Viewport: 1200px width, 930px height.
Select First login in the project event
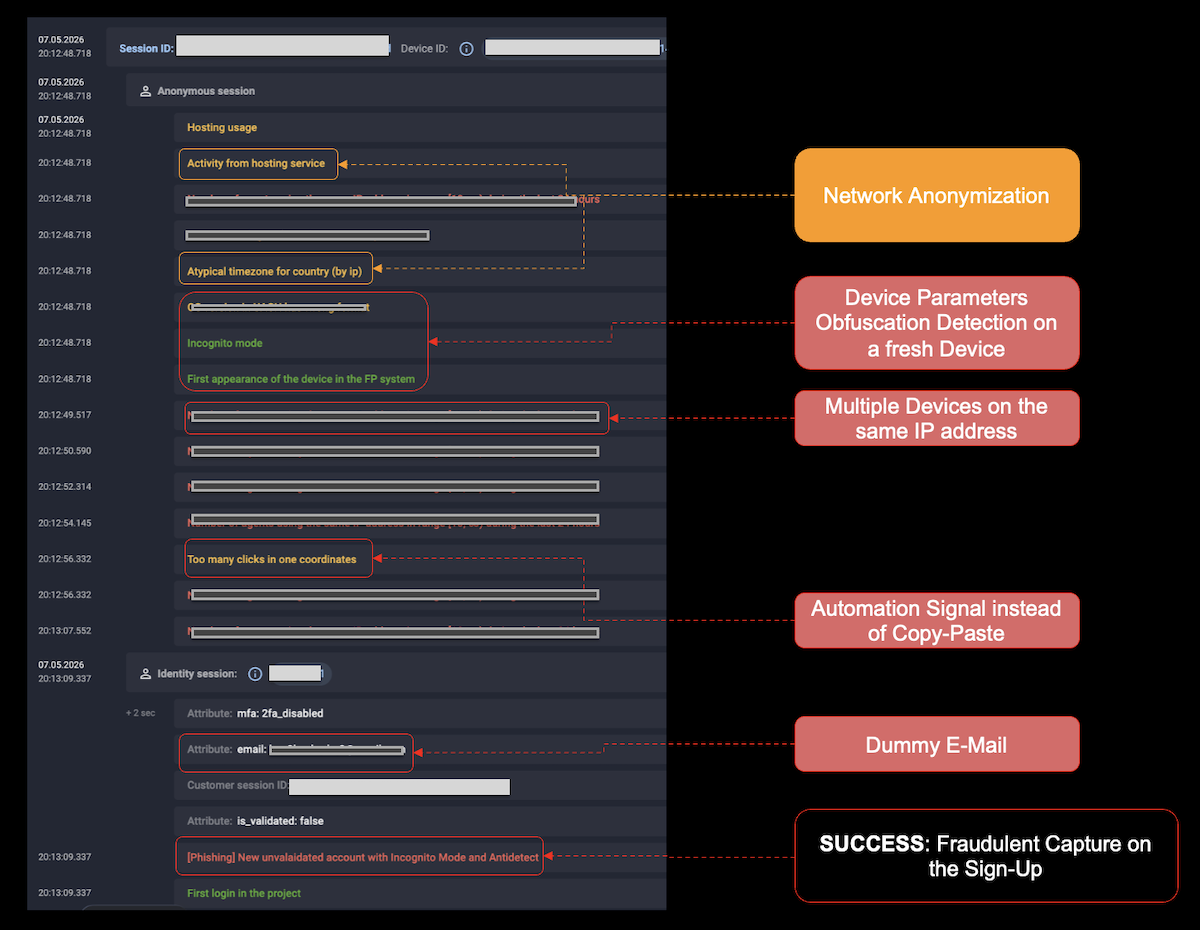point(244,893)
